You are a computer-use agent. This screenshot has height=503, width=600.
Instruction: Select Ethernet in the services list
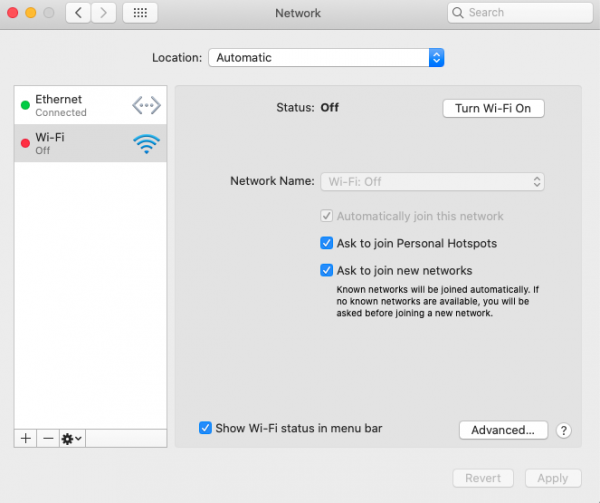coord(90,105)
